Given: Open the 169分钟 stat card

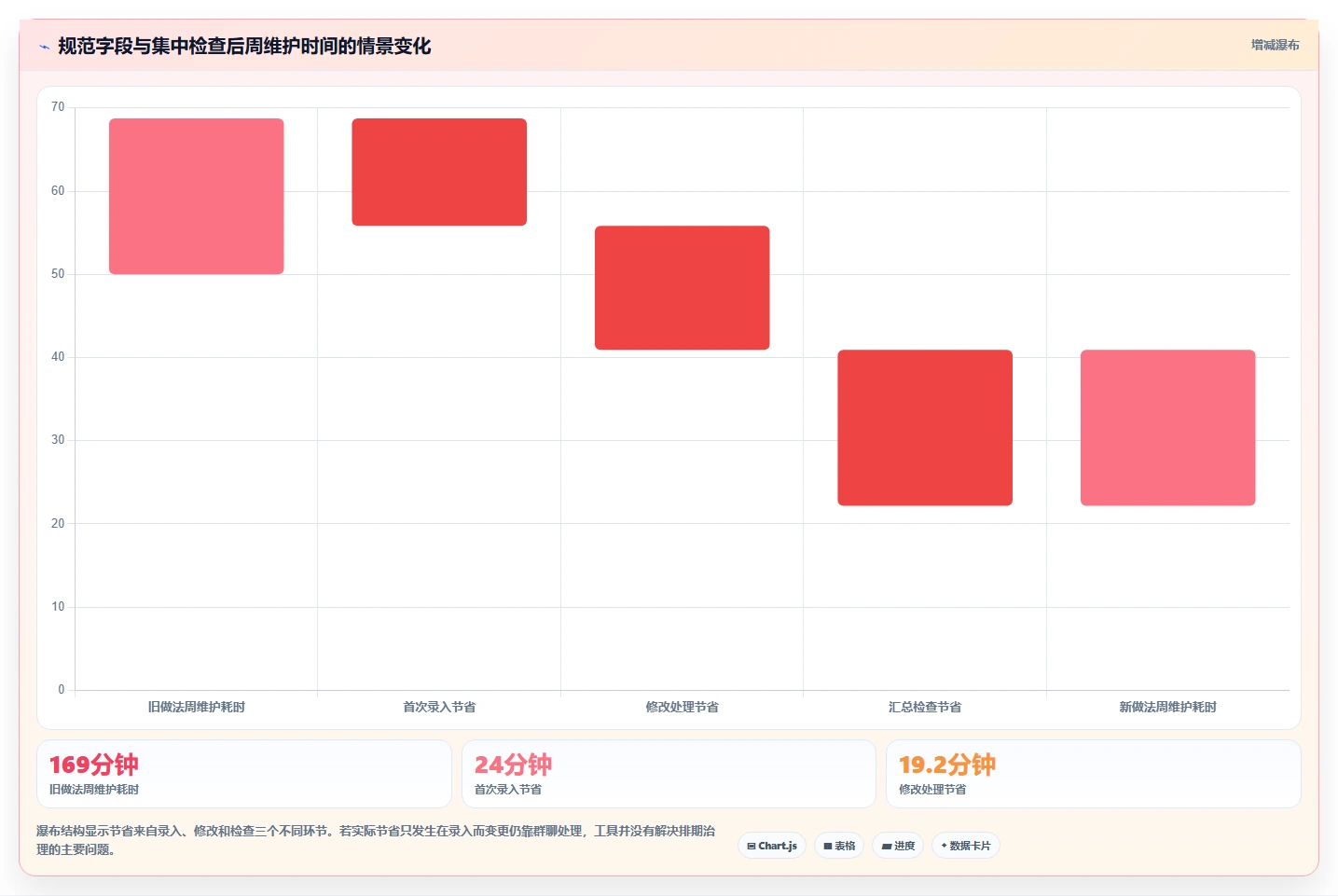Looking at the screenshot, I should (244, 774).
